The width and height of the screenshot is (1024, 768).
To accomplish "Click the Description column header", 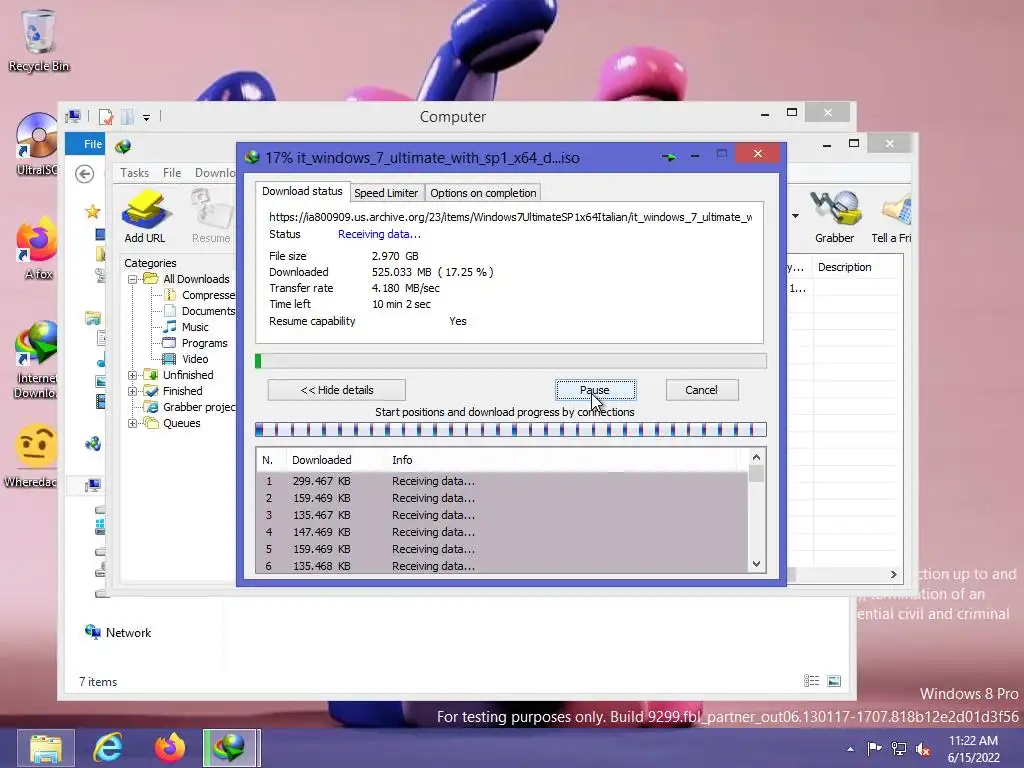I will 844,267.
